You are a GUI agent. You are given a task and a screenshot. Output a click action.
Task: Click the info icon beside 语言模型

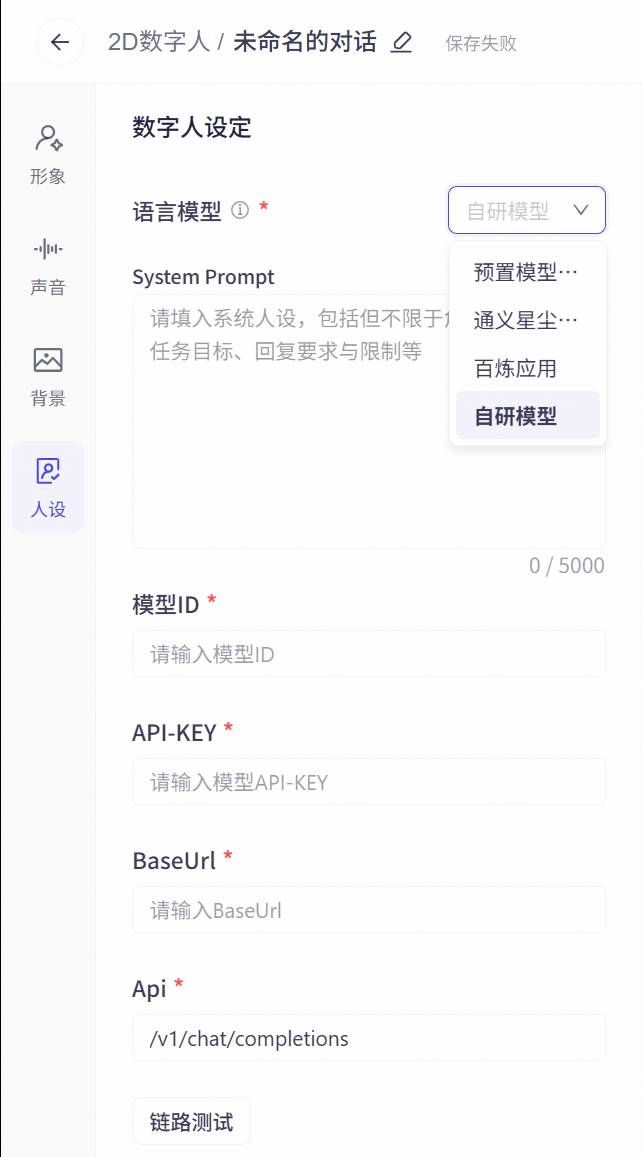(240, 211)
